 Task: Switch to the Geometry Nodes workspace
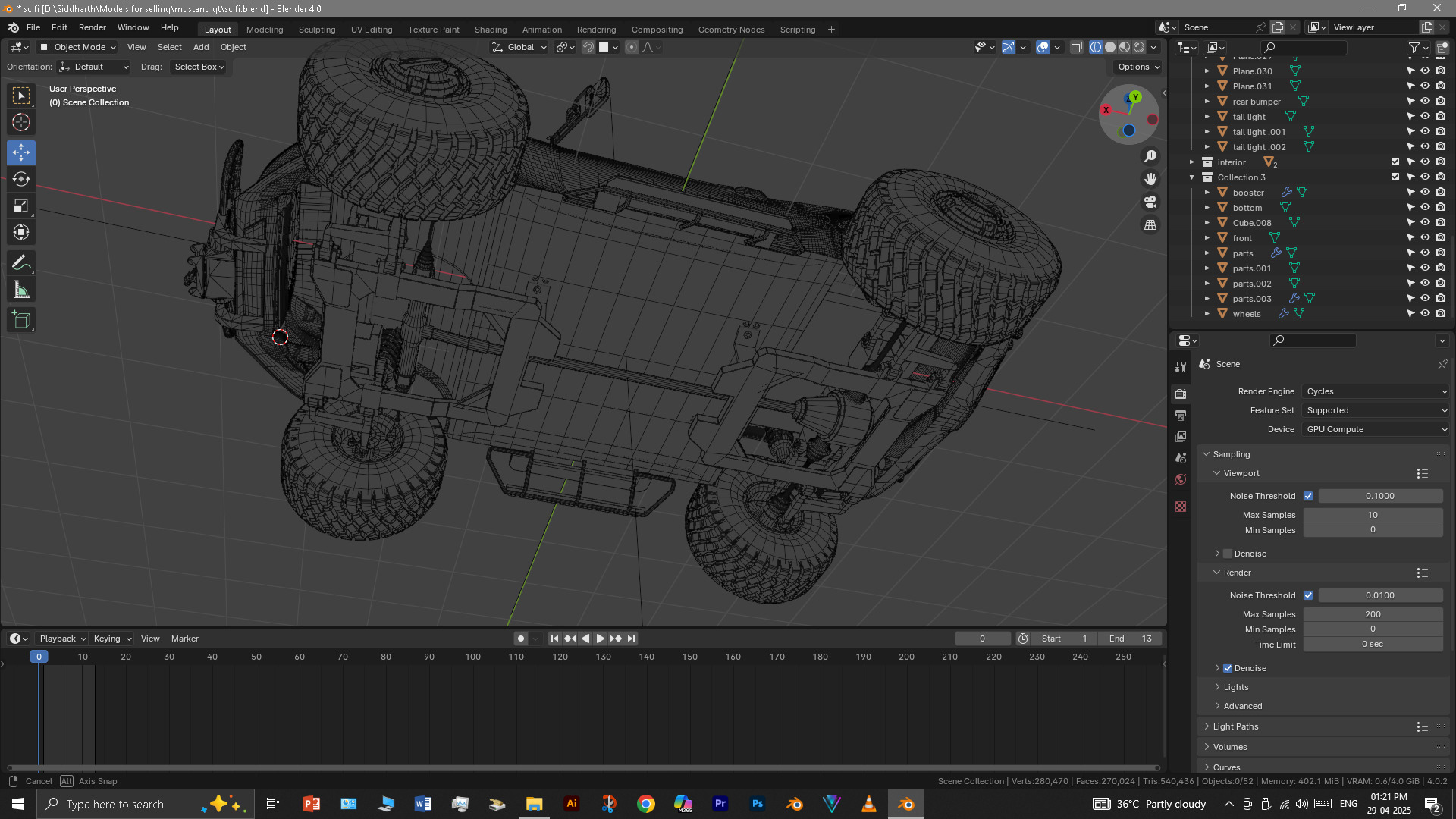point(731,30)
